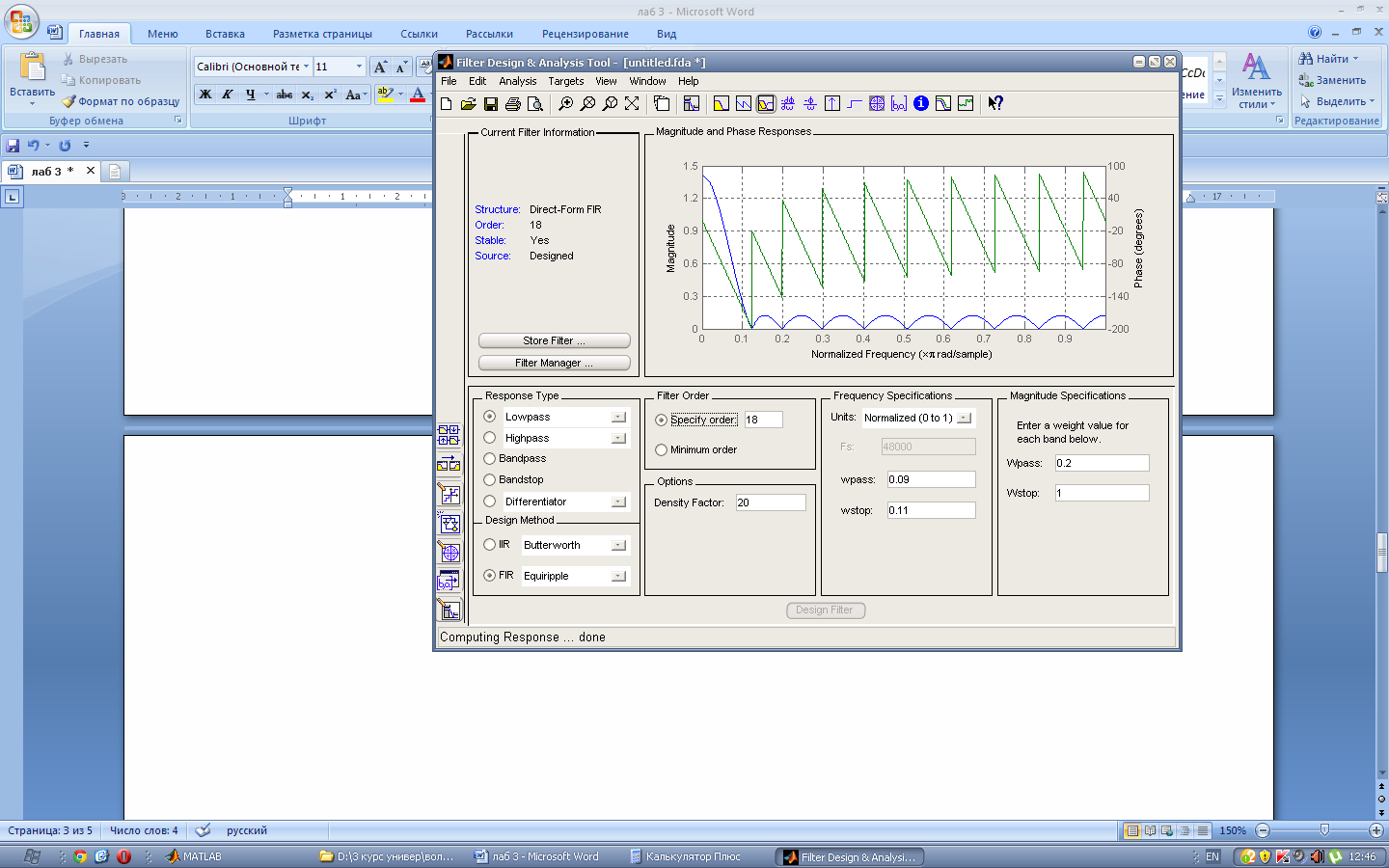Open a saved session via folder icon
Image resolution: width=1389 pixels, height=868 pixels.
coord(469,103)
